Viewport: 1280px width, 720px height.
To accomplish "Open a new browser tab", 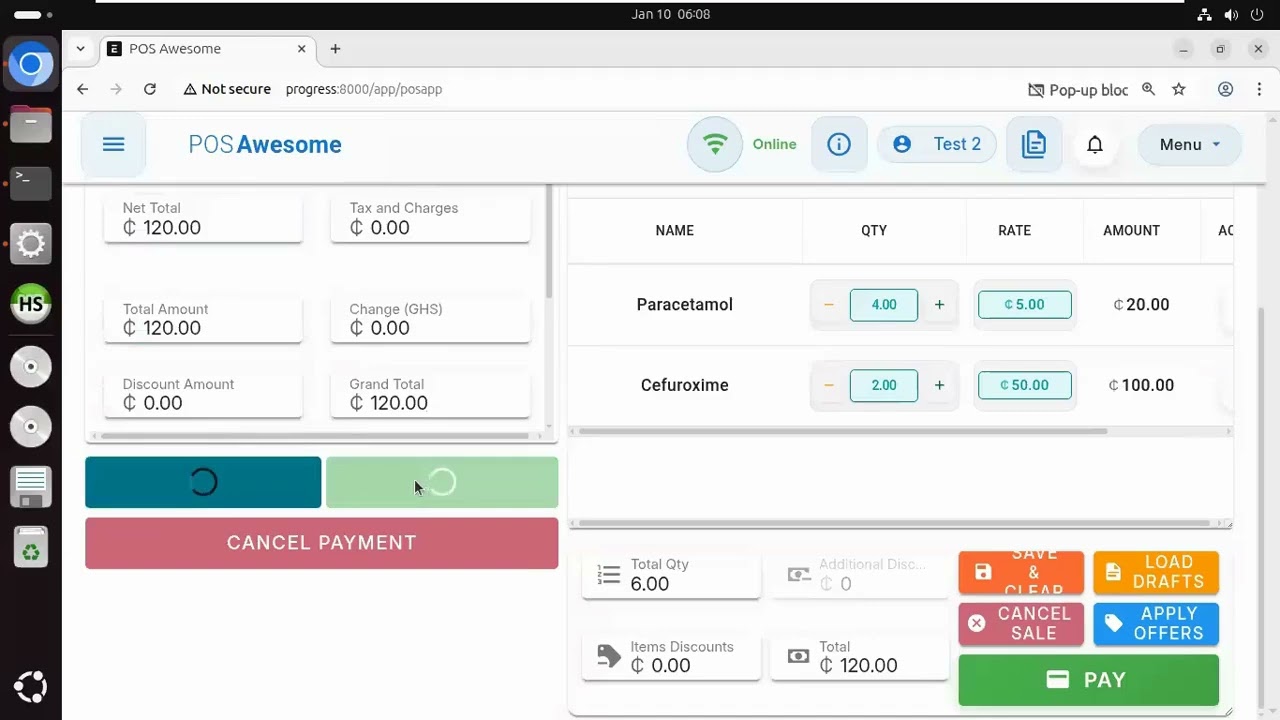I will click(335, 48).
